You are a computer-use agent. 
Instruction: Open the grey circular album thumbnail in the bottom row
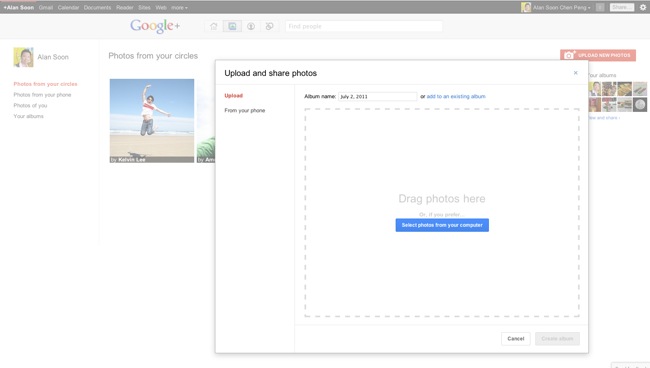640,105
